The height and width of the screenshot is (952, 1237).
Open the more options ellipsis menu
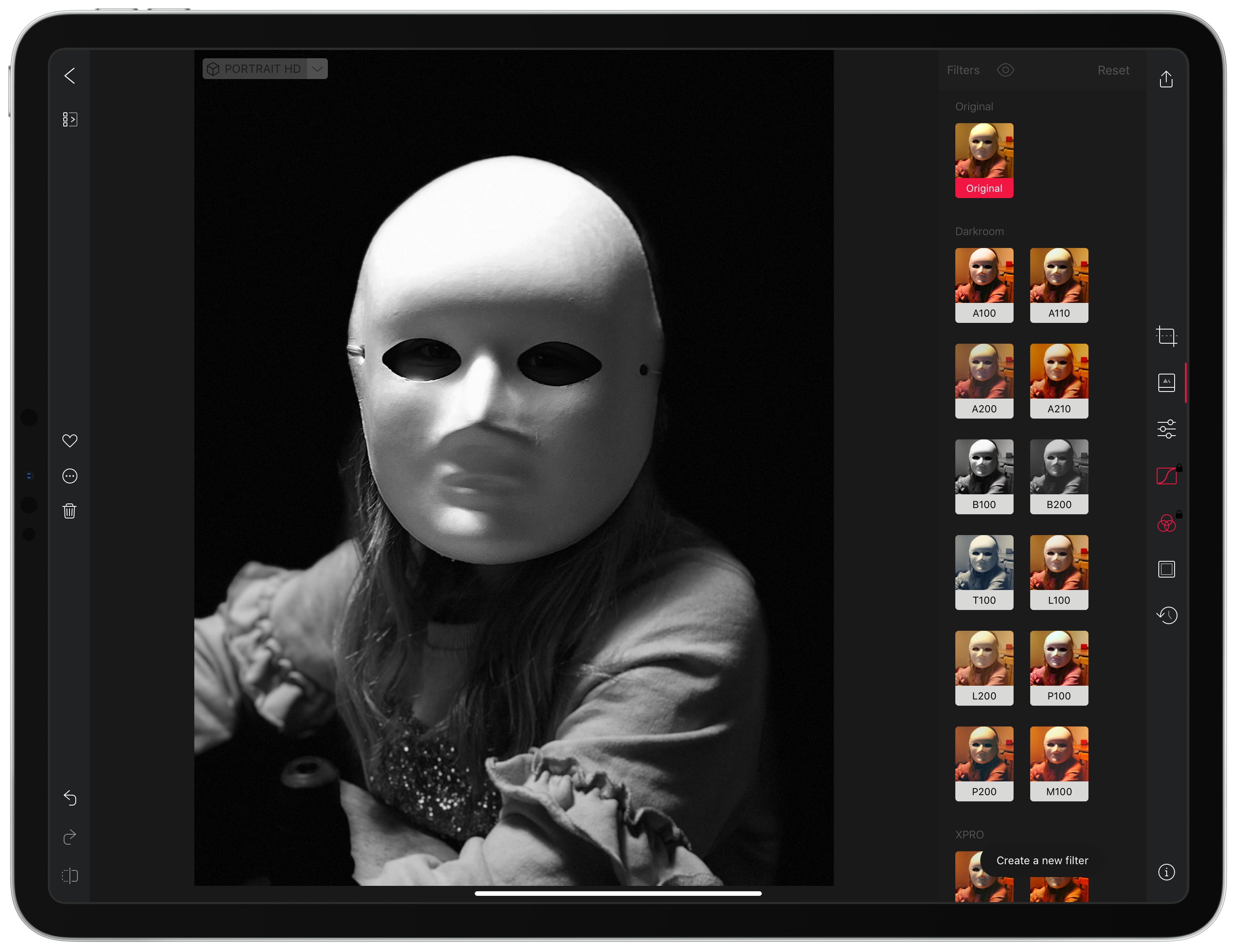(x=69, y=476)
